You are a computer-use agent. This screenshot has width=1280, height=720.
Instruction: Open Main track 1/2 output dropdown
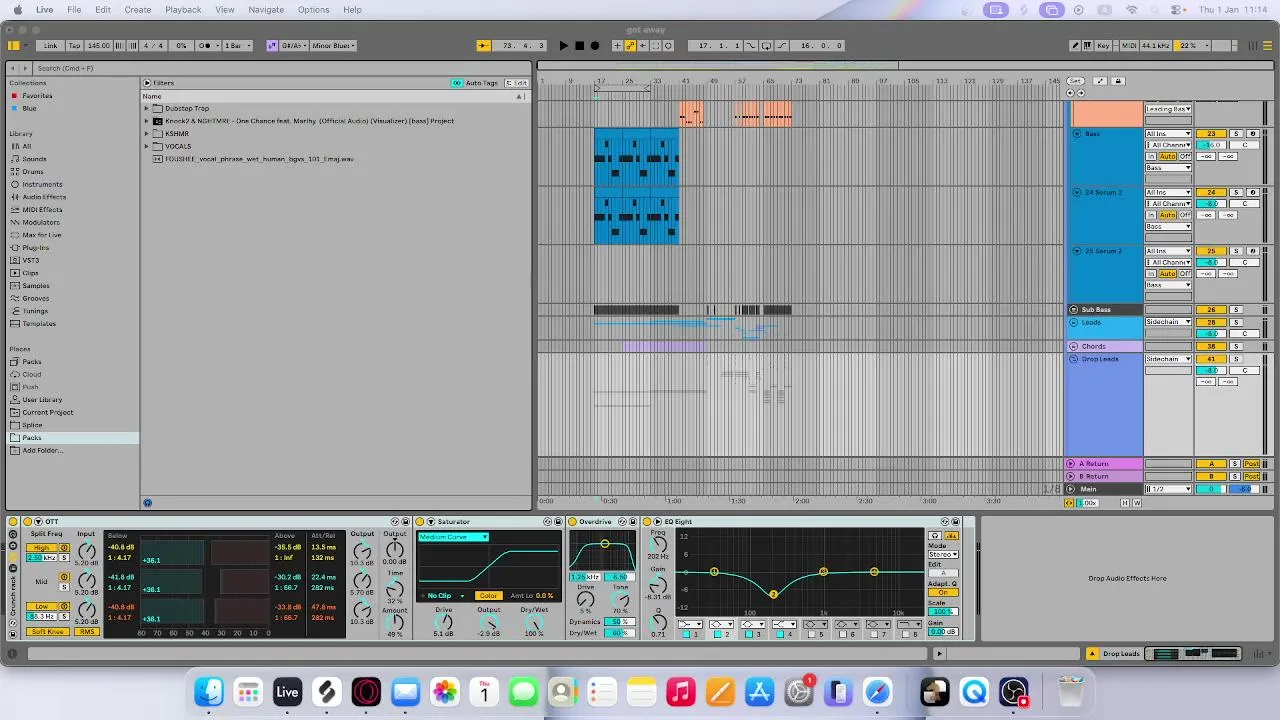click(1169, 489)
